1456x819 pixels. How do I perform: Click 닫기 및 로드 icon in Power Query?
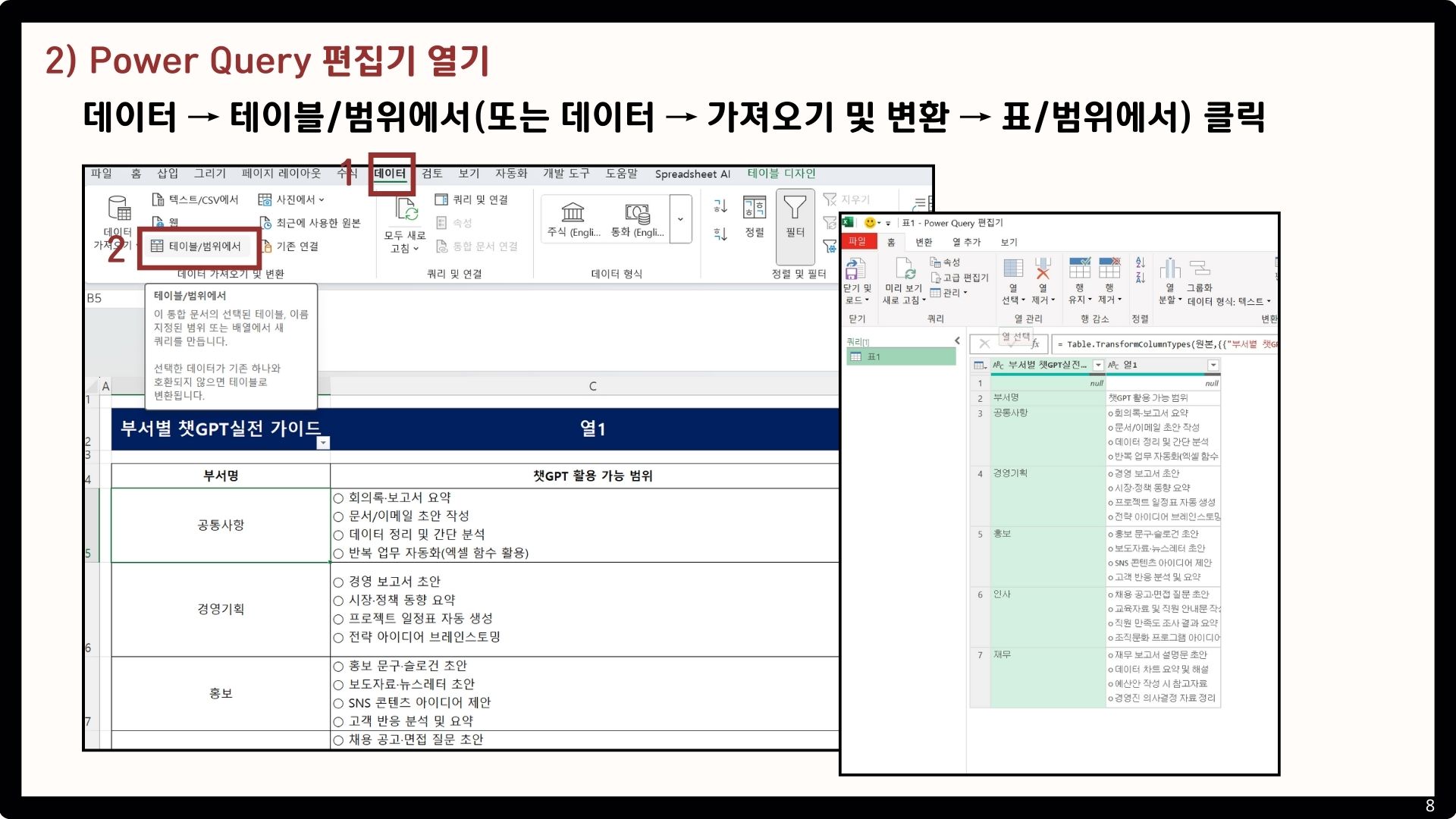855,270
